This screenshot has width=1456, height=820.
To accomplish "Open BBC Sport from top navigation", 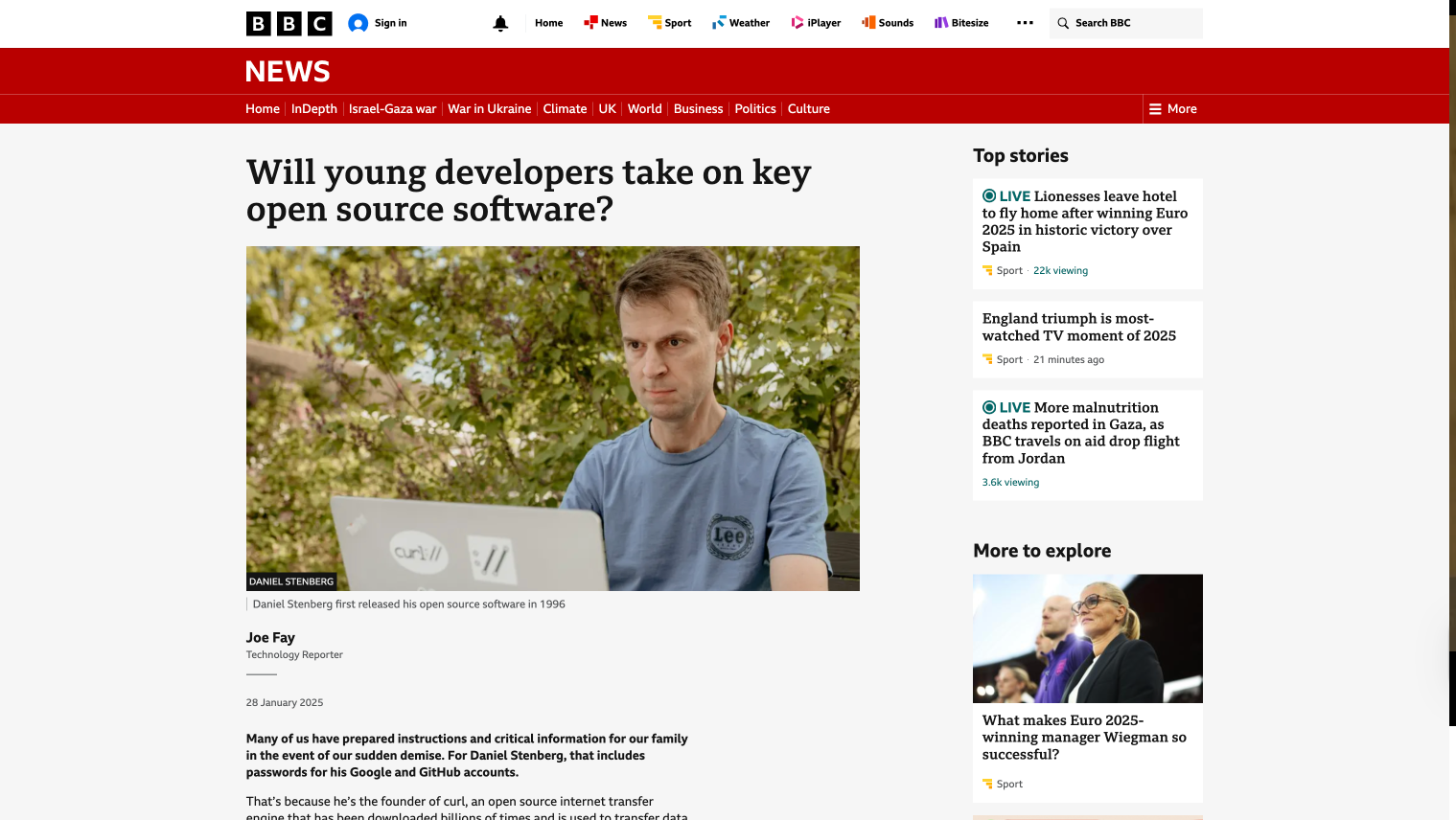I will [x=669, y=23].
